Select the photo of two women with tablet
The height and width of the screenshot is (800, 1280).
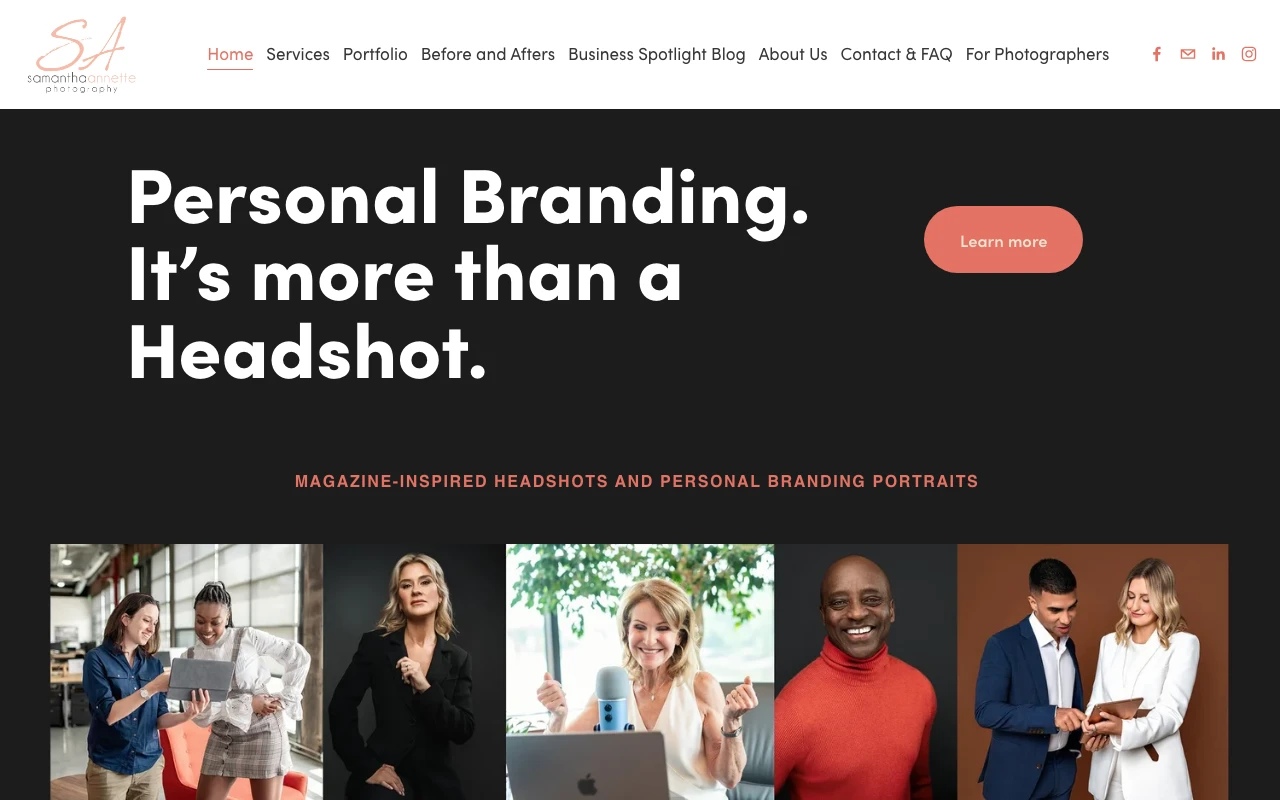click(187, 672)
